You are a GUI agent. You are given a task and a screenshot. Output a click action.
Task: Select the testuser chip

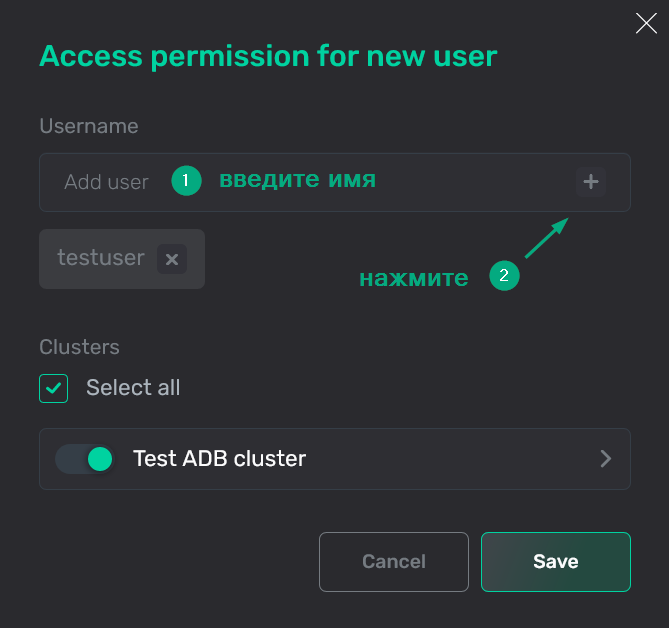(x=101, y=259)
